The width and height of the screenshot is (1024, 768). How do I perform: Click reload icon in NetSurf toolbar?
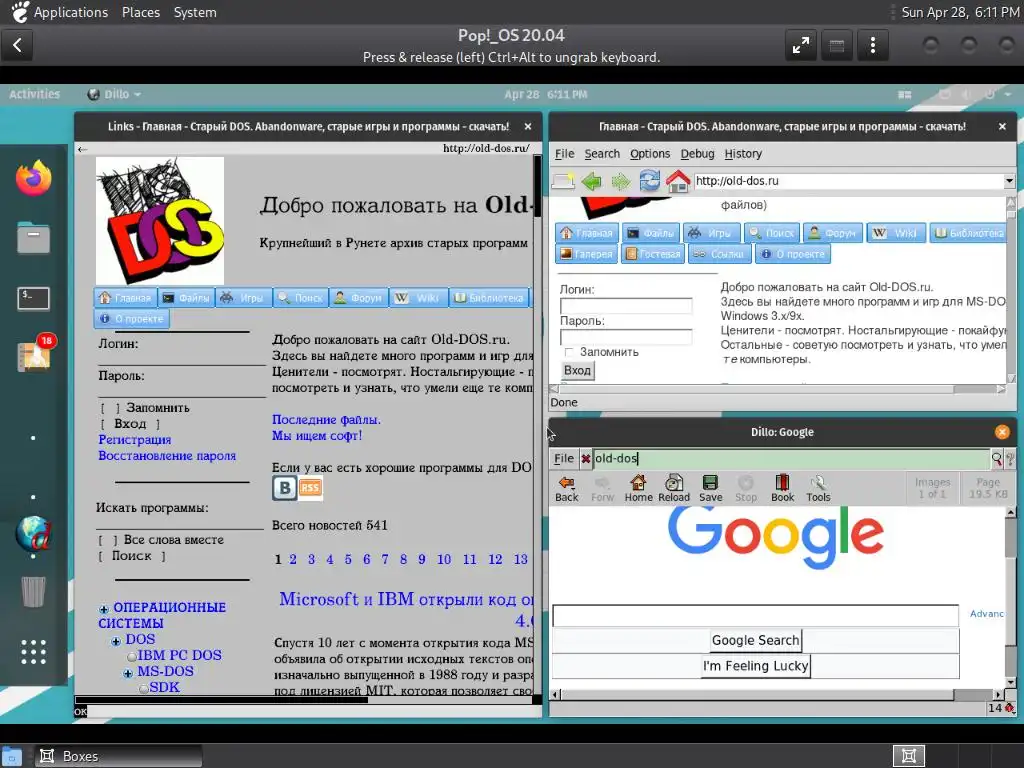tap(649, 180)
